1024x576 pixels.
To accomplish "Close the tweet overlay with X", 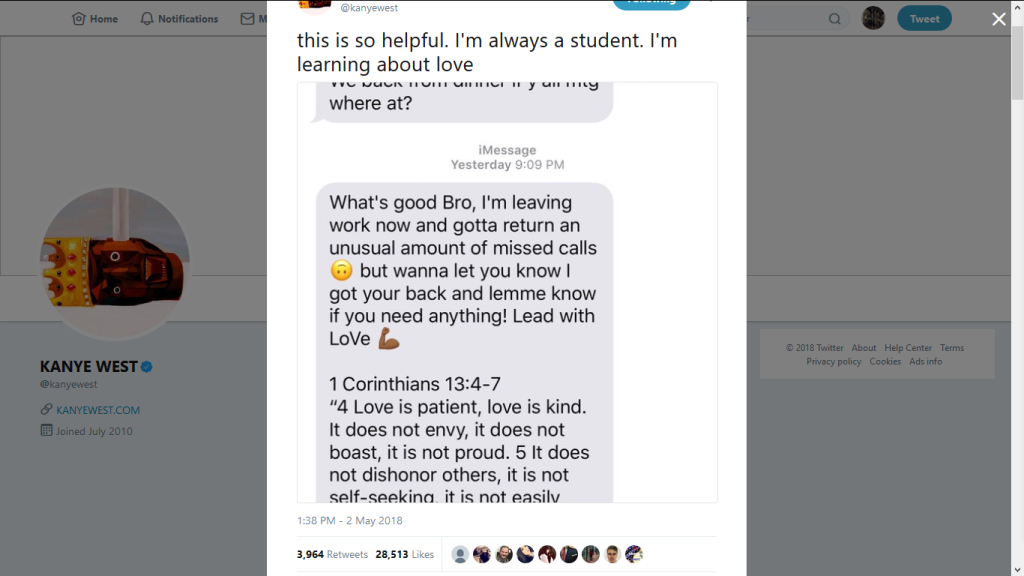I will (x=998, y=19).
